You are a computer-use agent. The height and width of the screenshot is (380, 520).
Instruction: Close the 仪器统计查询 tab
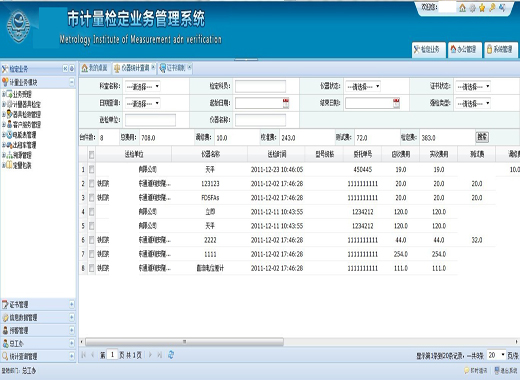click(x=153, y=67)
